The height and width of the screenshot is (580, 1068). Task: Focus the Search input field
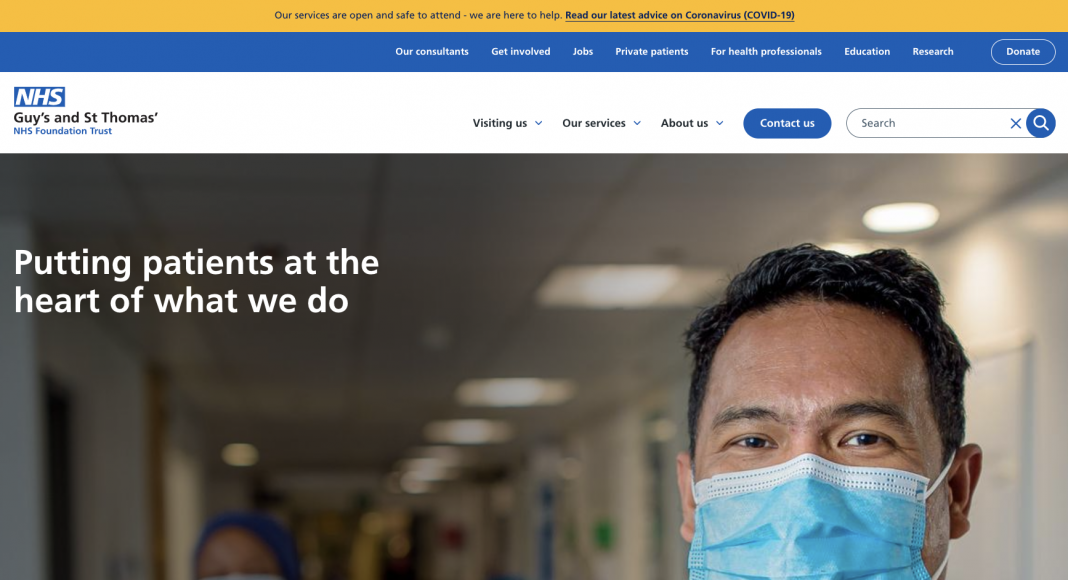tap(927, 123)
